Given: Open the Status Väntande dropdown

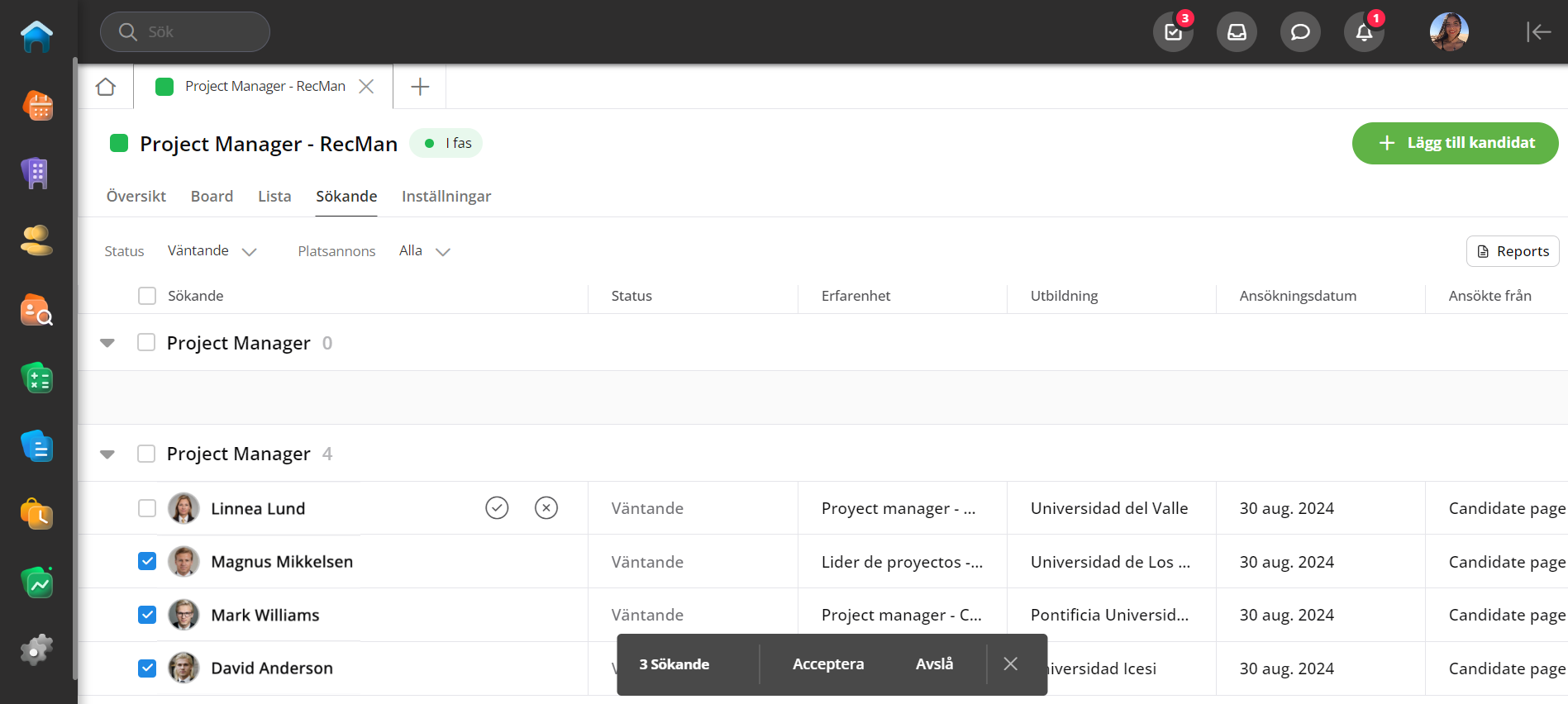Looking at the screenshot, I should point(212,251).
